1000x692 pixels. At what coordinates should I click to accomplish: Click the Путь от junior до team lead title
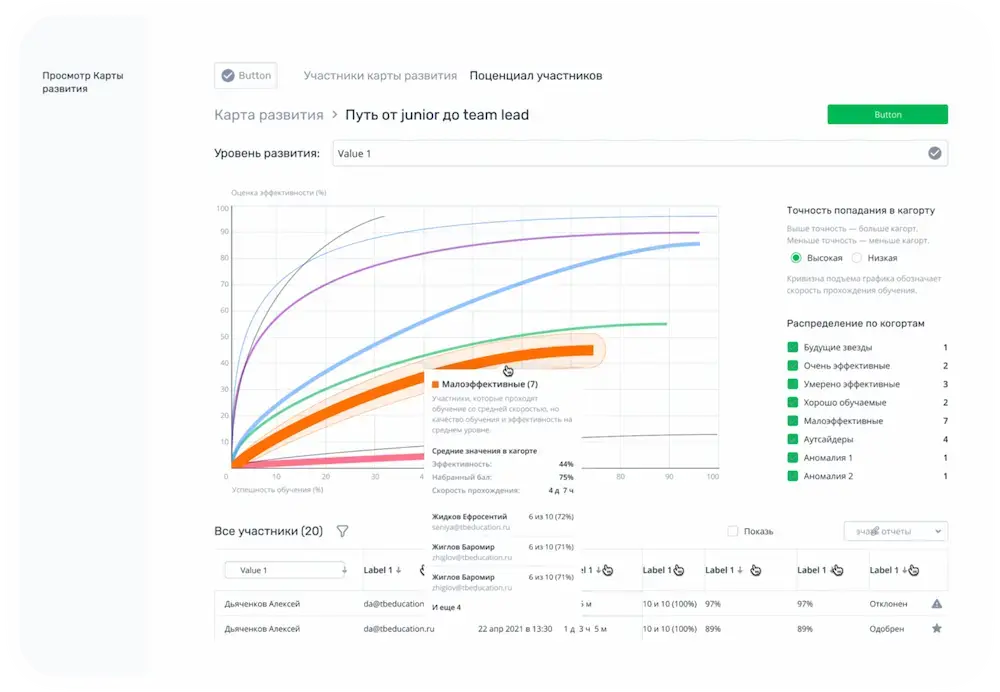437,115
